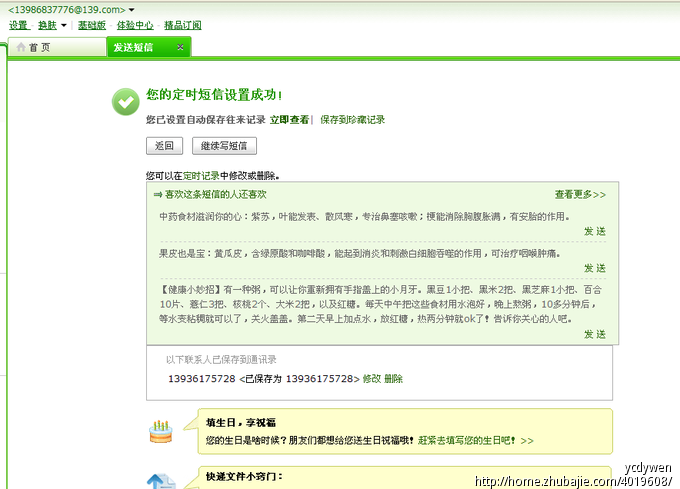
Task: Click 保存到珍藏记录 link
Action: pos(353,120)
